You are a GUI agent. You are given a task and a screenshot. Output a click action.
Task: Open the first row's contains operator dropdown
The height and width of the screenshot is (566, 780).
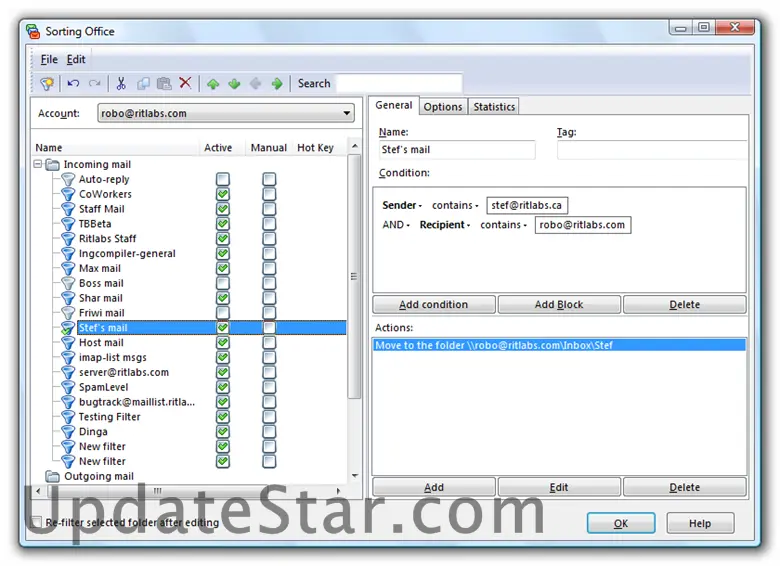pyautogui.click(x=455, y=205)
